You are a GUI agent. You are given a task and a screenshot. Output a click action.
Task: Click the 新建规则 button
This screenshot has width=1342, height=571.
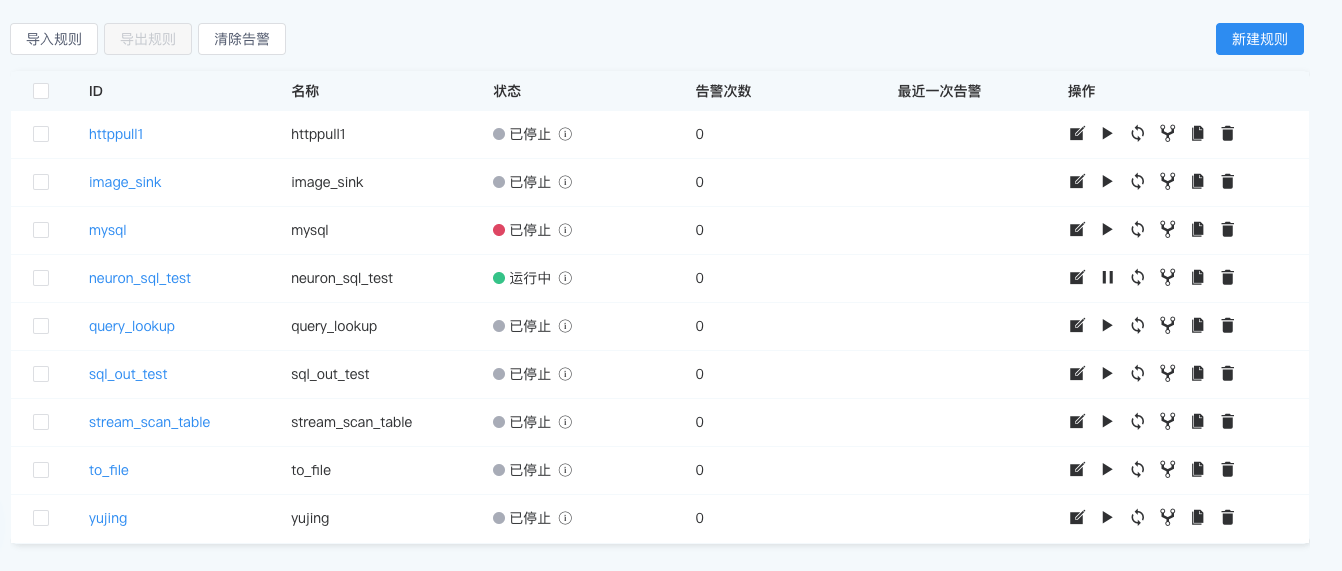pos(1259,39)
